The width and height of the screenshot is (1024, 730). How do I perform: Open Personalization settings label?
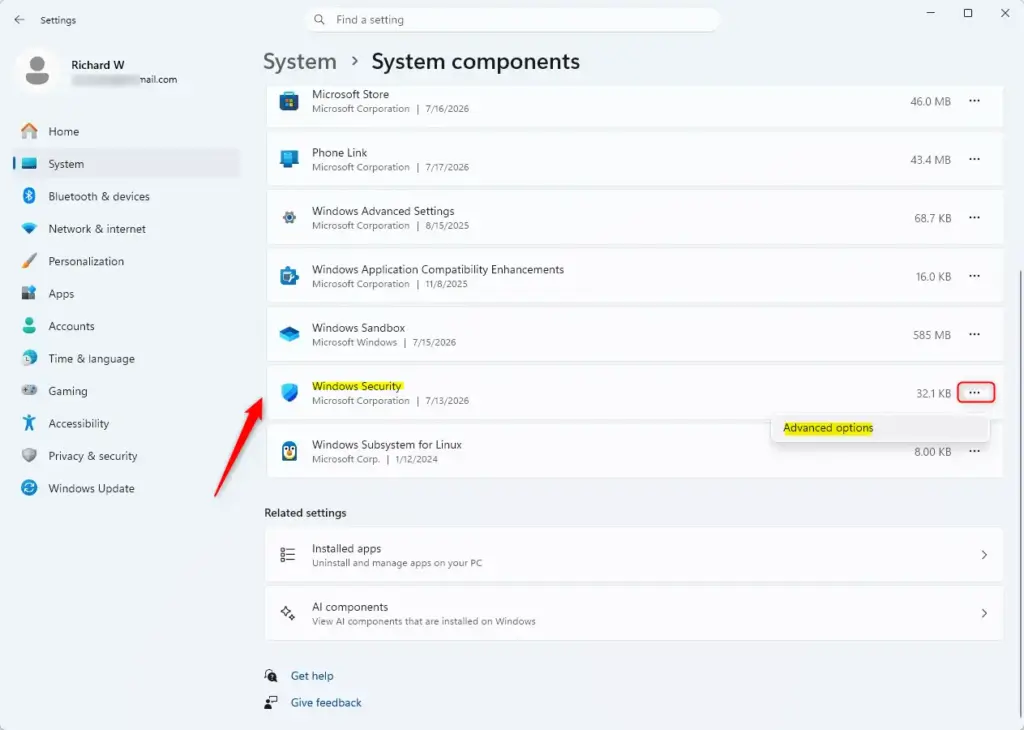(86, 261)
